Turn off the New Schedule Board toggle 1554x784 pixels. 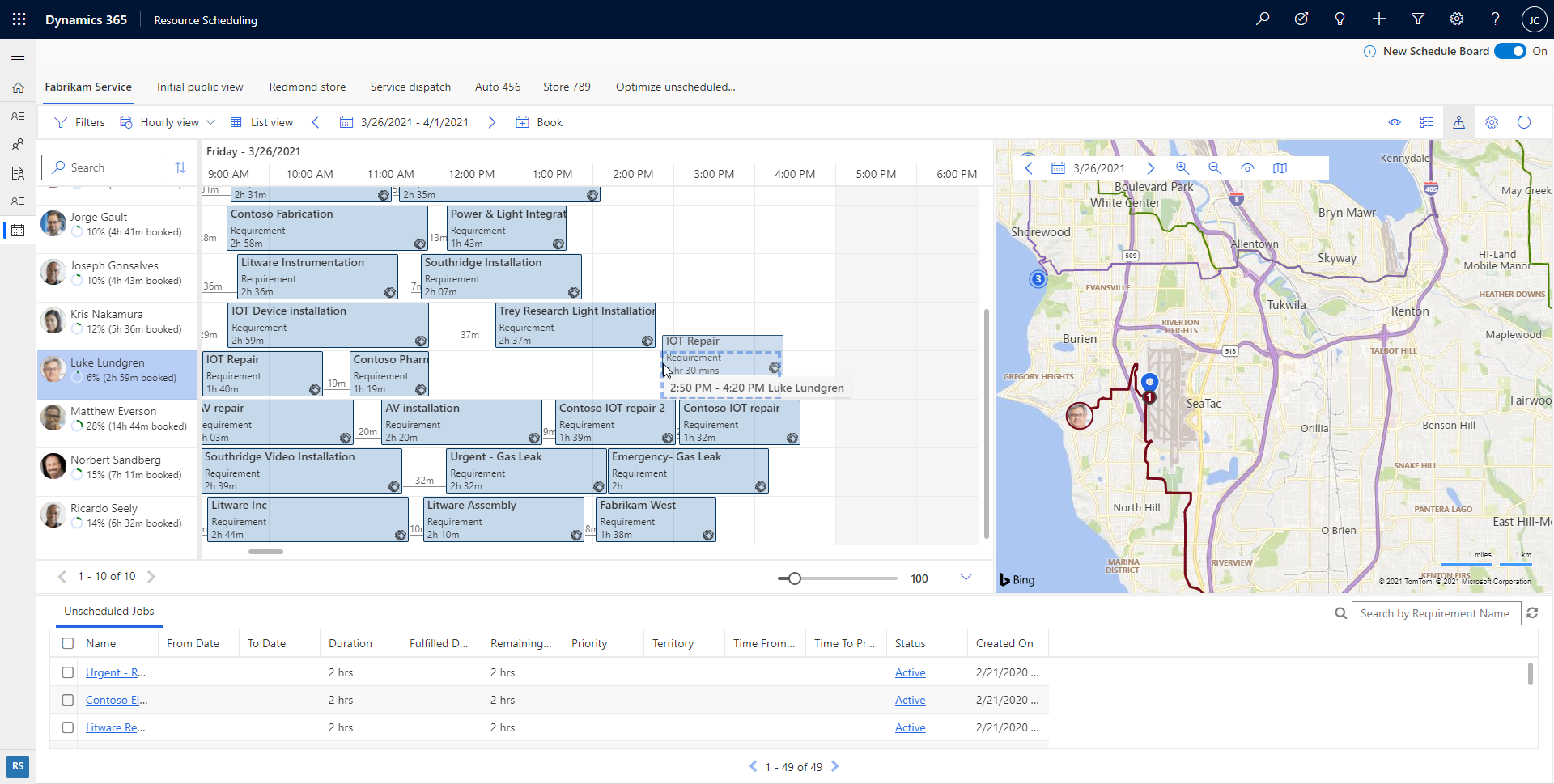tap(1510, 50)
